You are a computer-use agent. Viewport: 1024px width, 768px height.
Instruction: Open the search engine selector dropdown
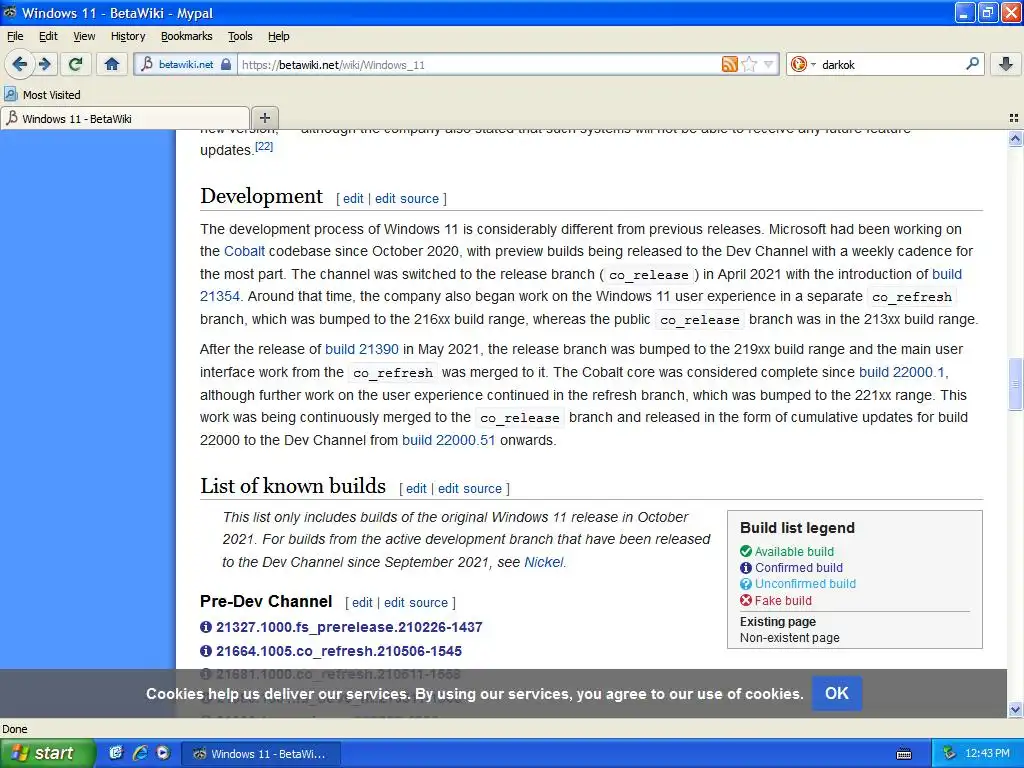pos(803,64)
